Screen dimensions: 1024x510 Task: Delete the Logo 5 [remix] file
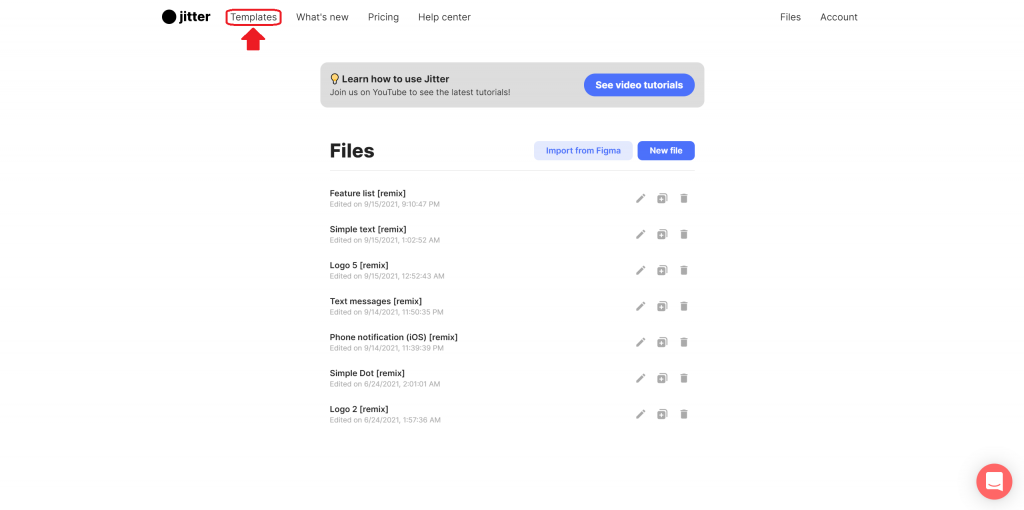(684, 270)
